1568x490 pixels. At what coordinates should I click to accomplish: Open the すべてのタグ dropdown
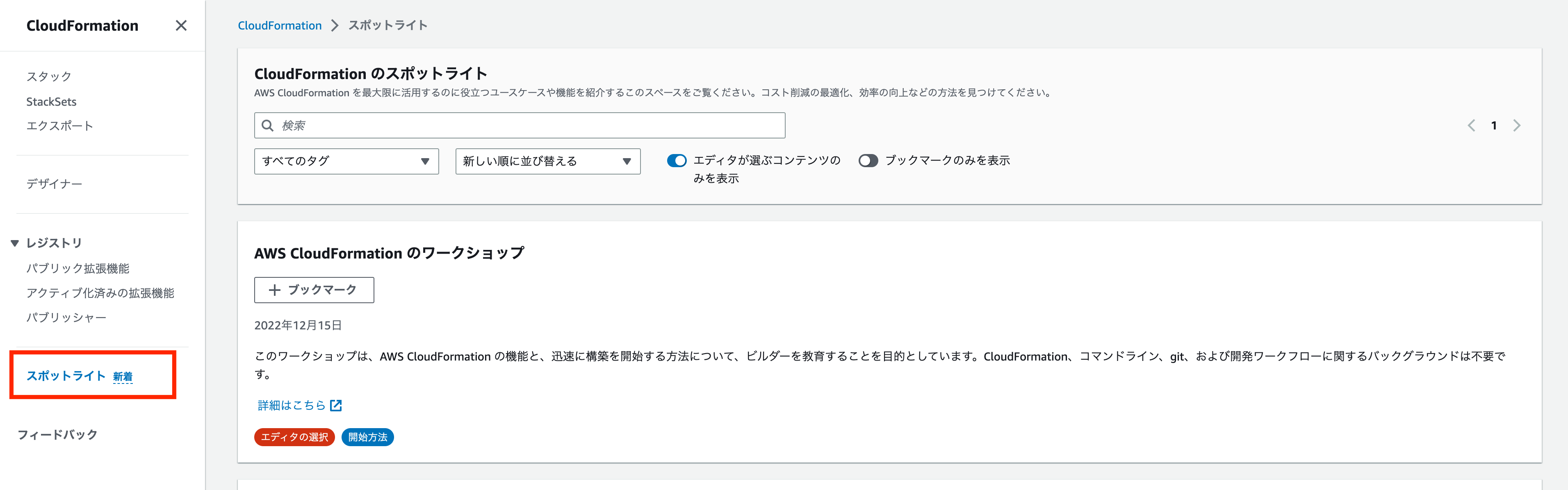346,161
